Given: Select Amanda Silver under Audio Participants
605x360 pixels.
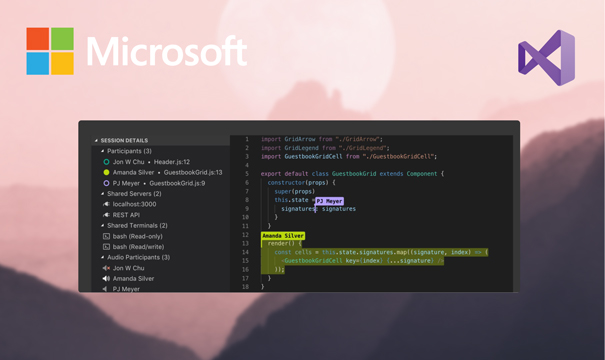Looking at the screenshot, I should pos(133,279).
